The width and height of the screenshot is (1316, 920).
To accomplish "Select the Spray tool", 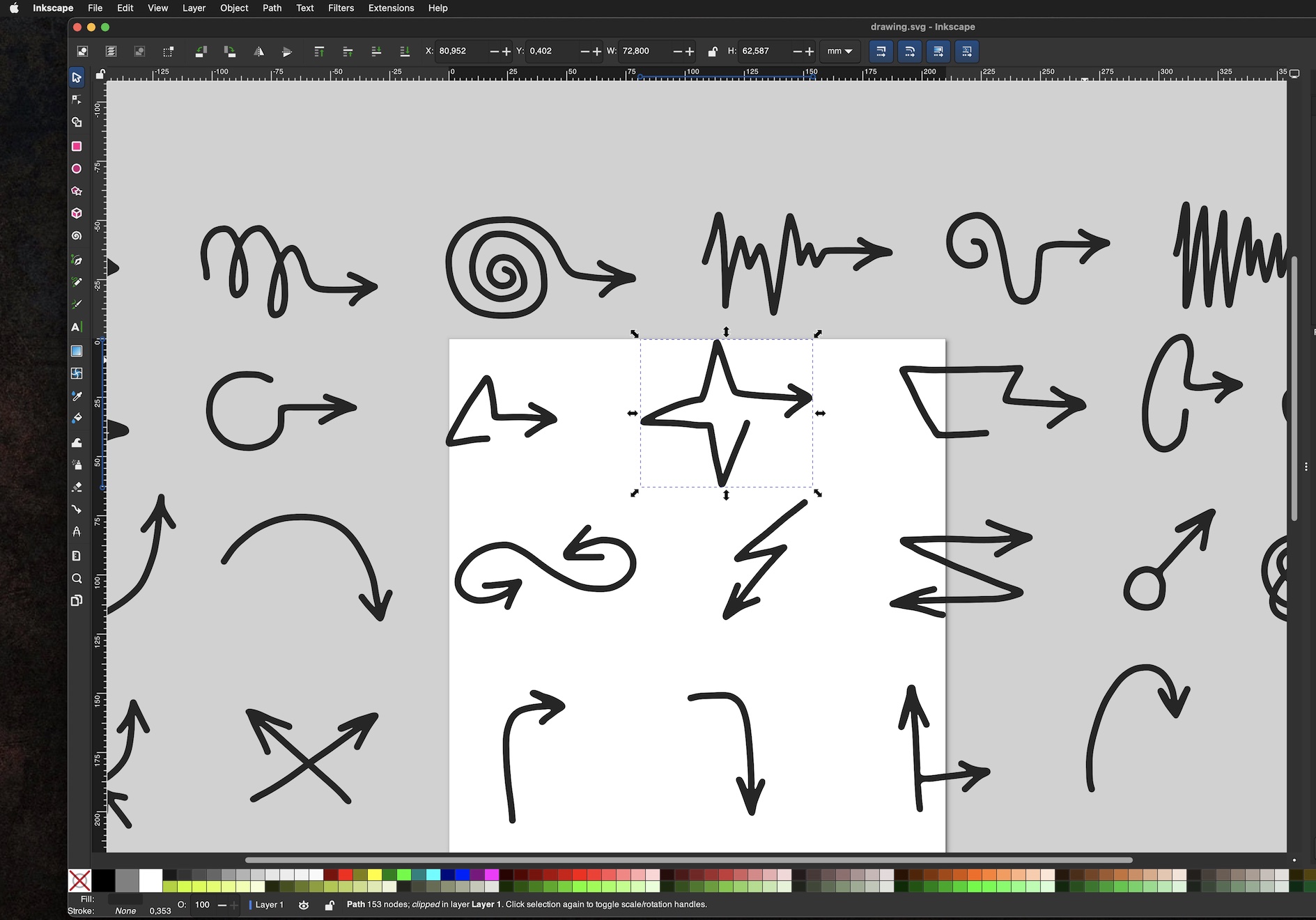I will (77, 465).
